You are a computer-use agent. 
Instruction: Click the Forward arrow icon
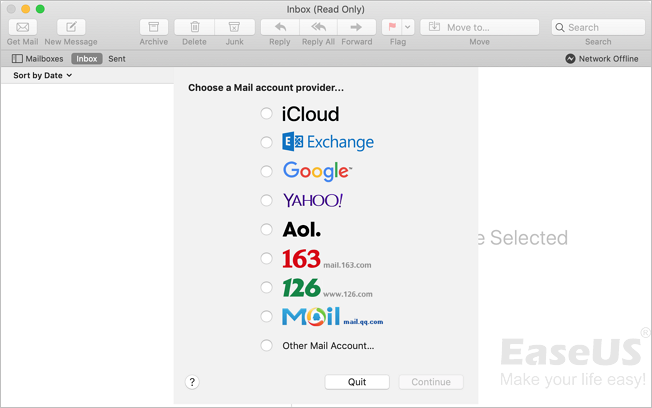click(357, 27)
